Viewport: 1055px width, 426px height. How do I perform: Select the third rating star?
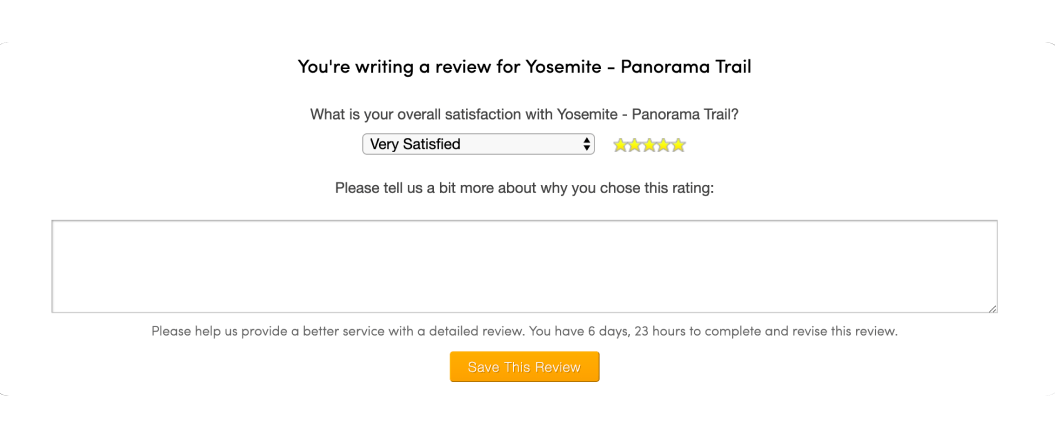(649, 145)
